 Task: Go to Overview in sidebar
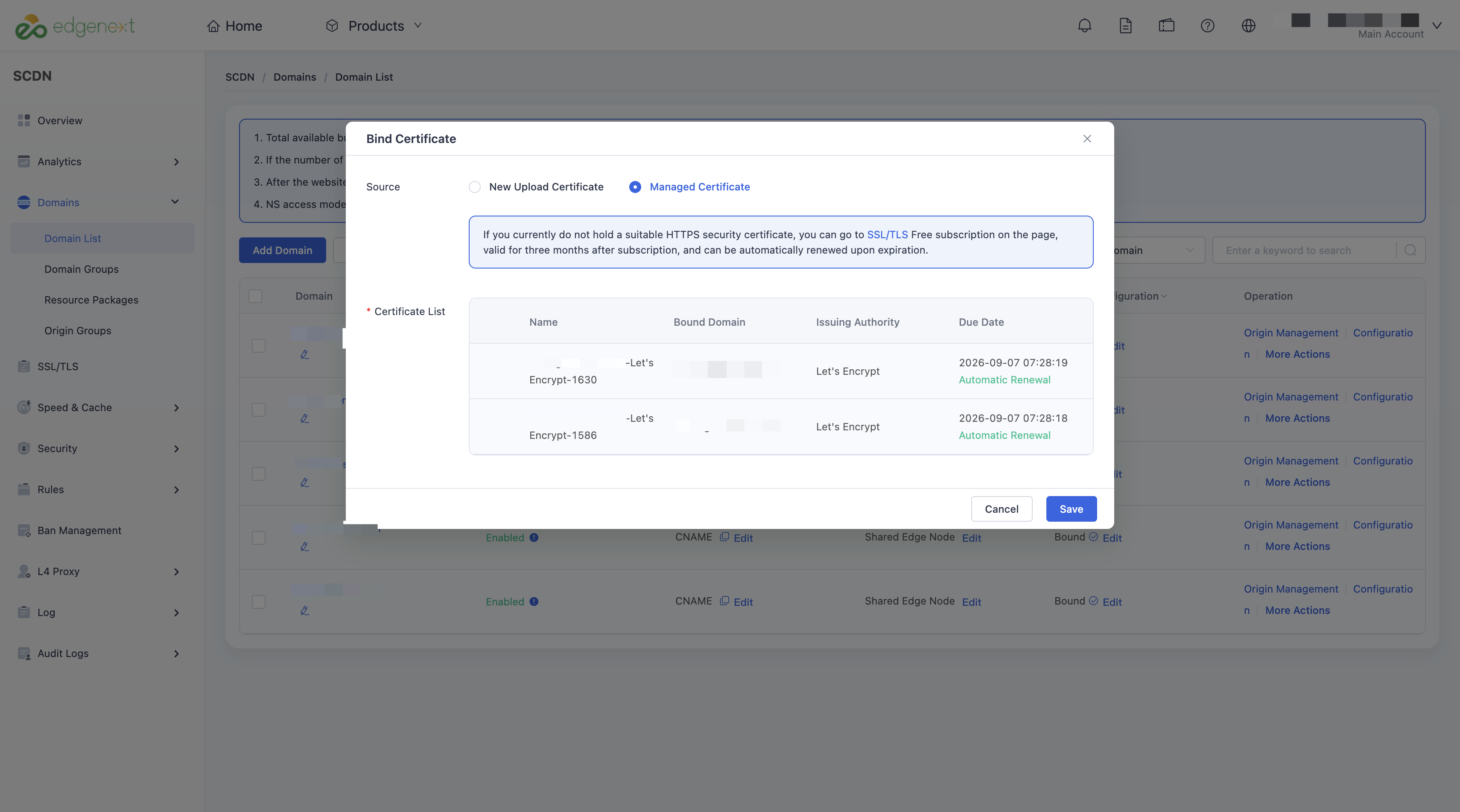pos(60,120)
